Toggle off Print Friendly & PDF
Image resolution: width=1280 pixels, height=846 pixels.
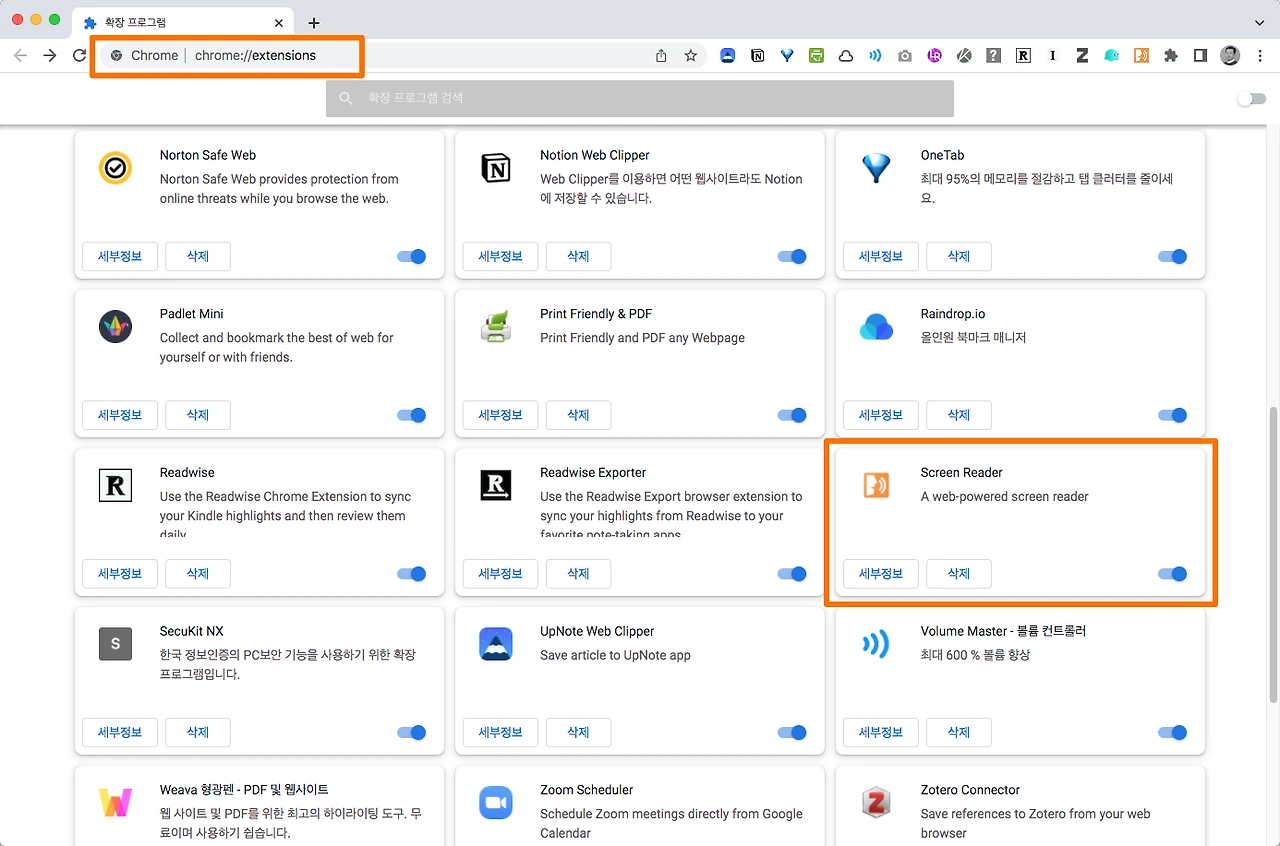coord(792,415)
